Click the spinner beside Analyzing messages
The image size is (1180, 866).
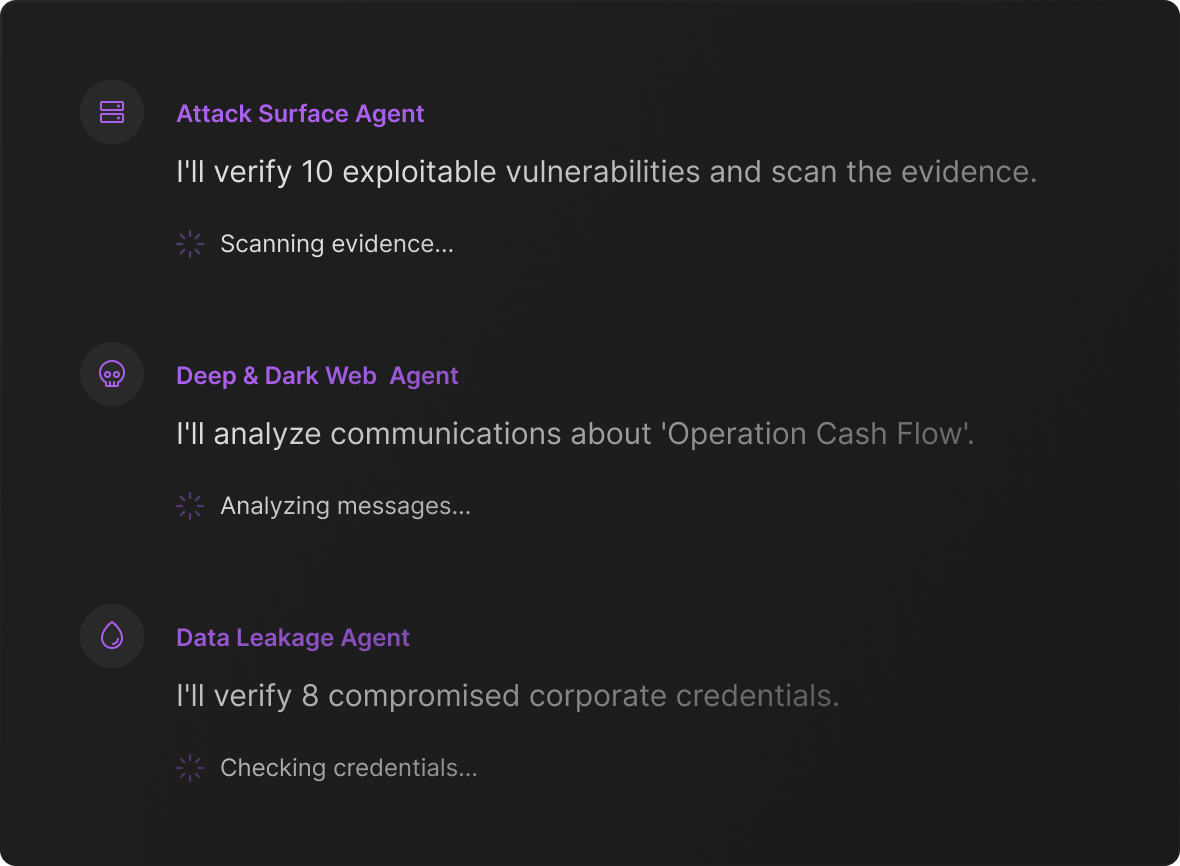point(190,506)
